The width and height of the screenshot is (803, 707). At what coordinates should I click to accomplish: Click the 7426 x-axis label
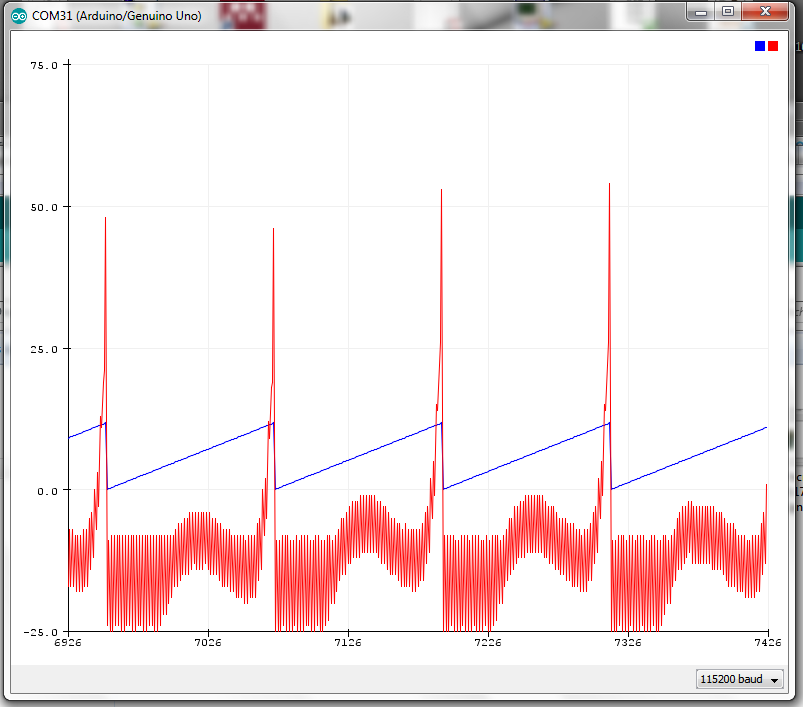click(767, 646)
